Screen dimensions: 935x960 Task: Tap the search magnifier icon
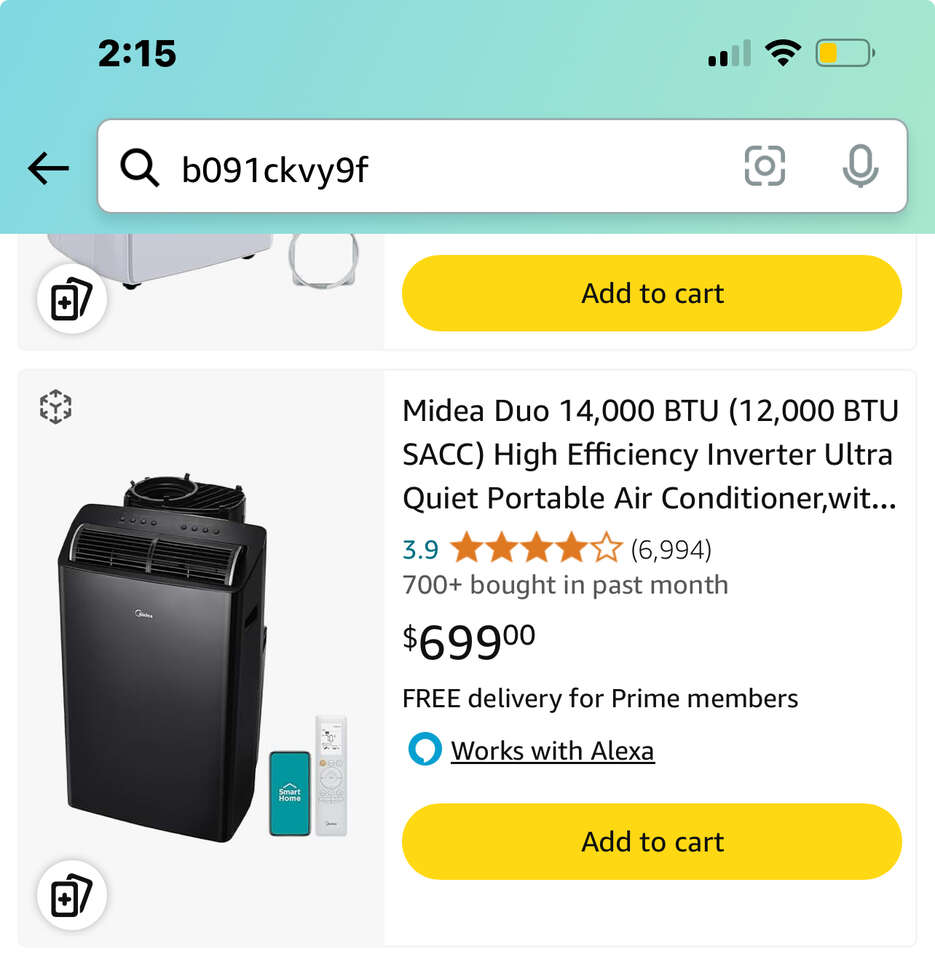tap(139, 168)
